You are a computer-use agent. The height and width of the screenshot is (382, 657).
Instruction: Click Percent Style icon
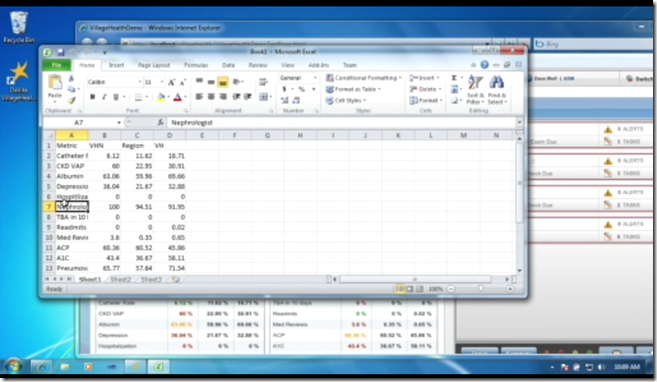point(301,89)
